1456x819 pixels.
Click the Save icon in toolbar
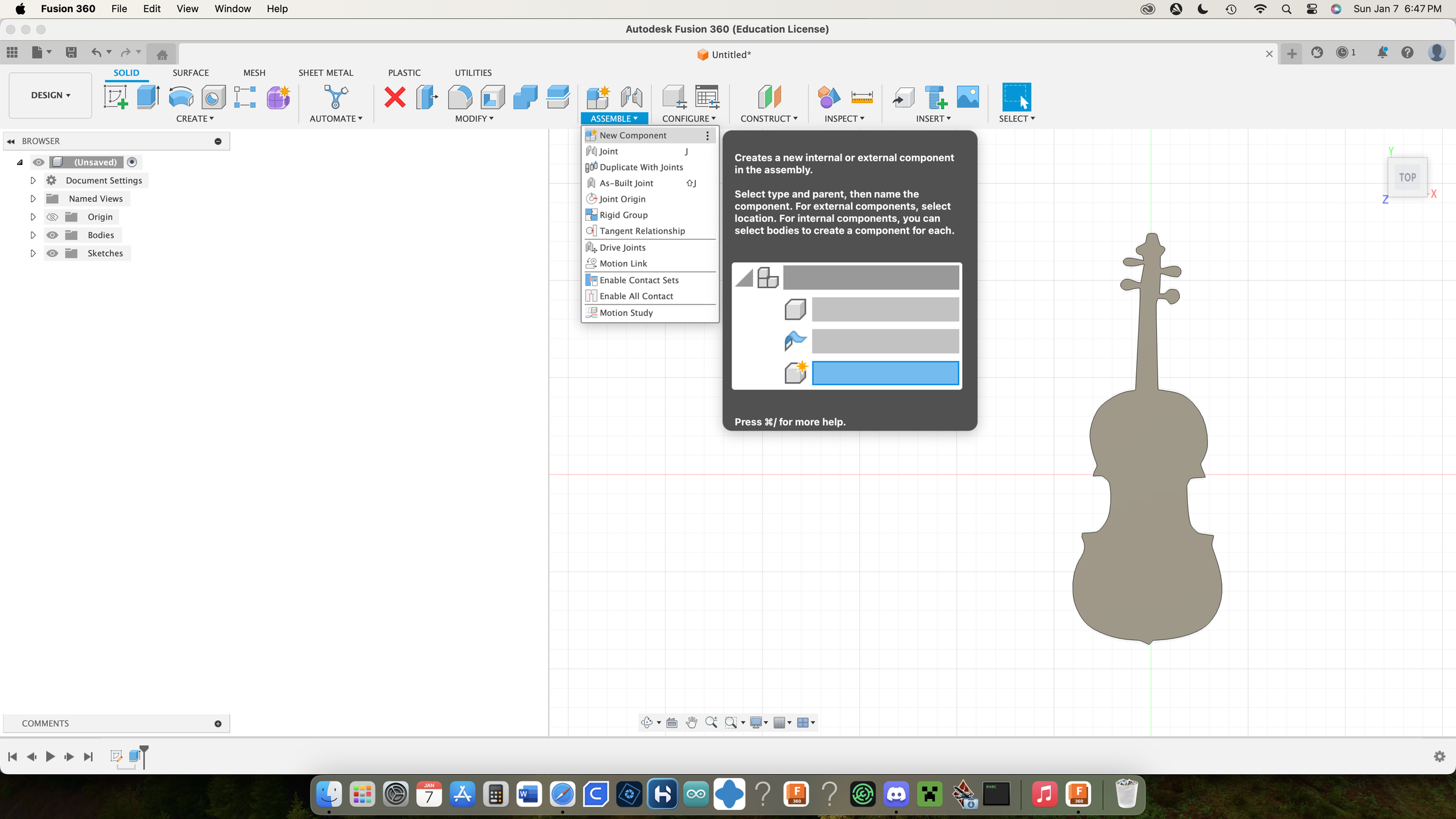71,53
